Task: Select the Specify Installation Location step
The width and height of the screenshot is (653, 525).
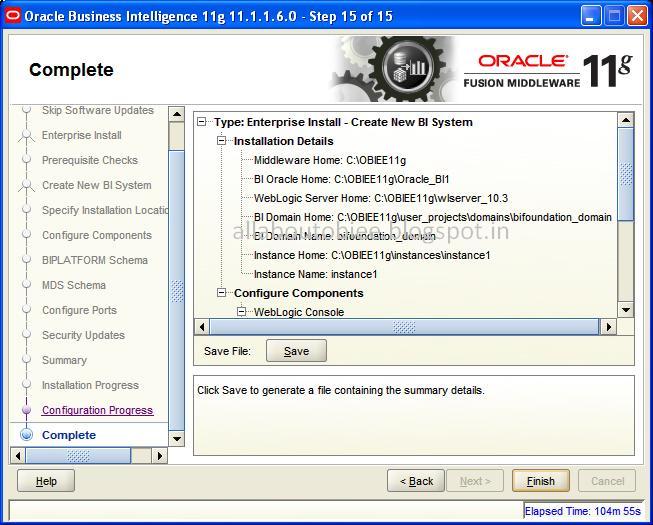Action: pos(105,210)
